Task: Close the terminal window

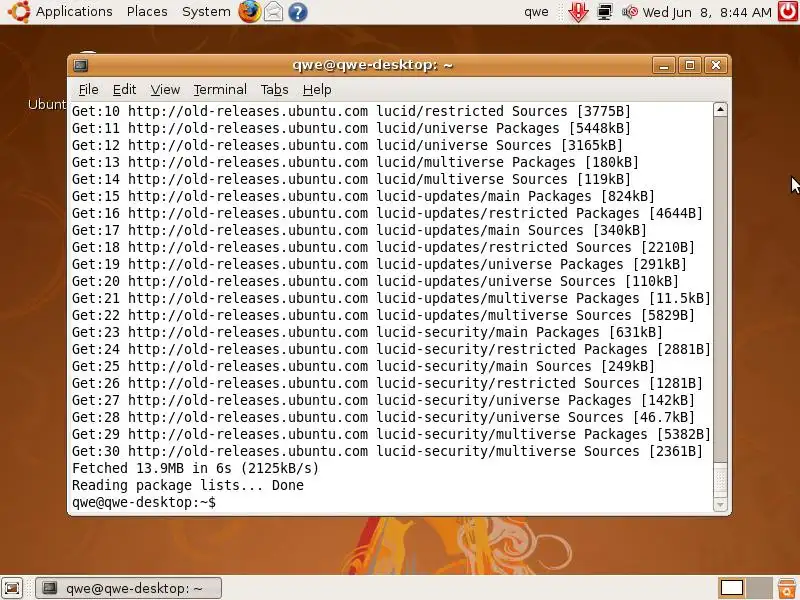Action: [716, 65]
